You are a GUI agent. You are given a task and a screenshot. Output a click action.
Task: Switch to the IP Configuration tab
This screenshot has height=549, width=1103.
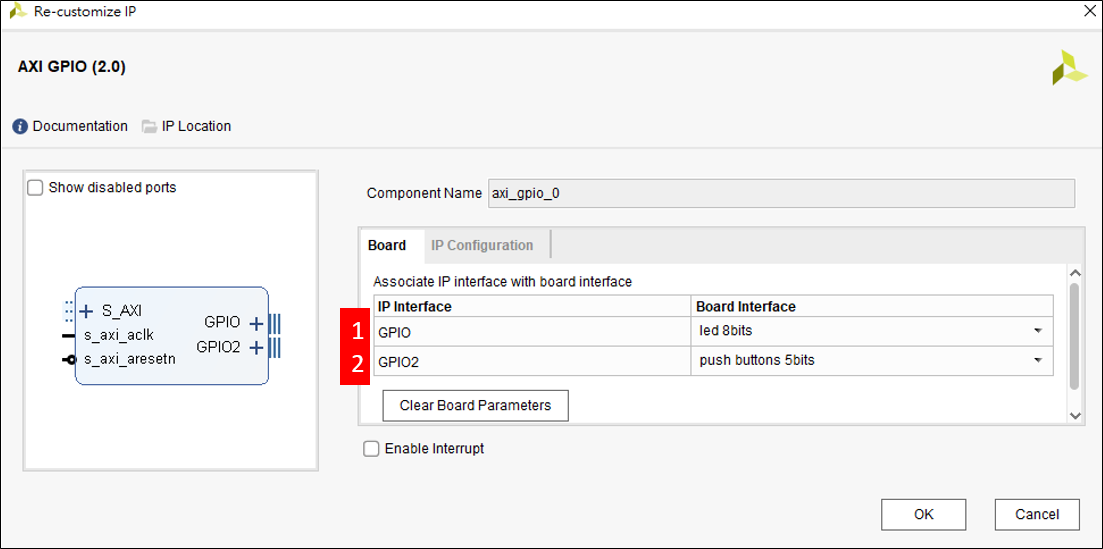click(x=482, y=246)
